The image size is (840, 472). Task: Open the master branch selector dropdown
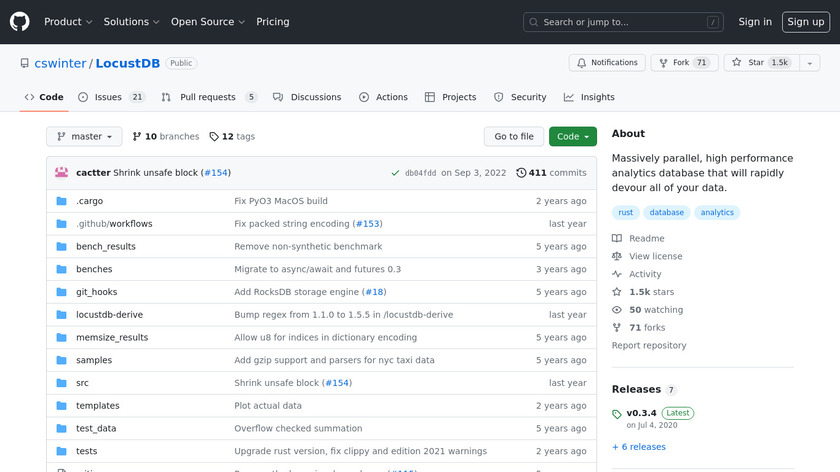pos(84,137)
